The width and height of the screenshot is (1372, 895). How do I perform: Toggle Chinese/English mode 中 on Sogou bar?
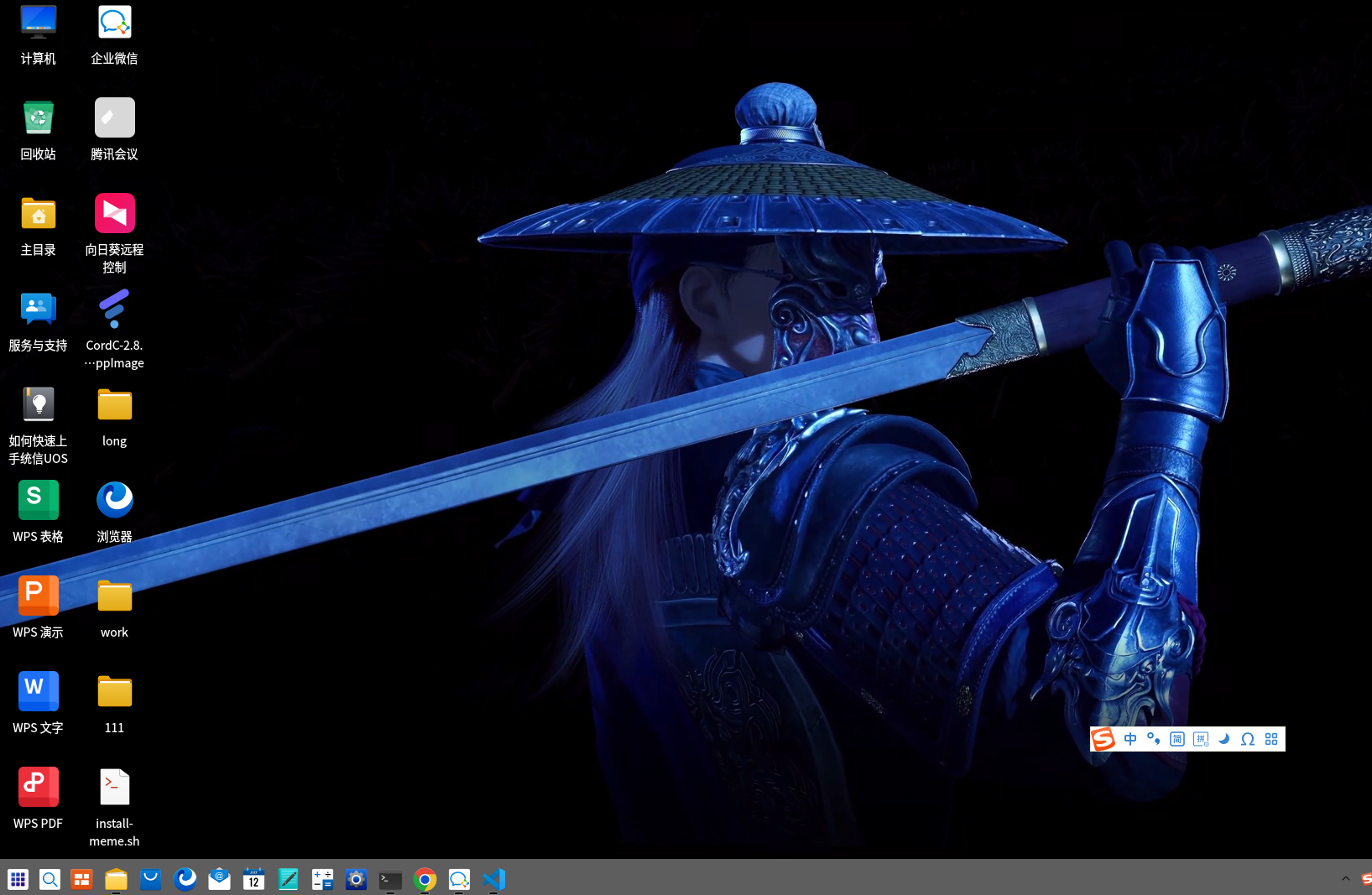pyautogui.click(x=1130, y=739)
